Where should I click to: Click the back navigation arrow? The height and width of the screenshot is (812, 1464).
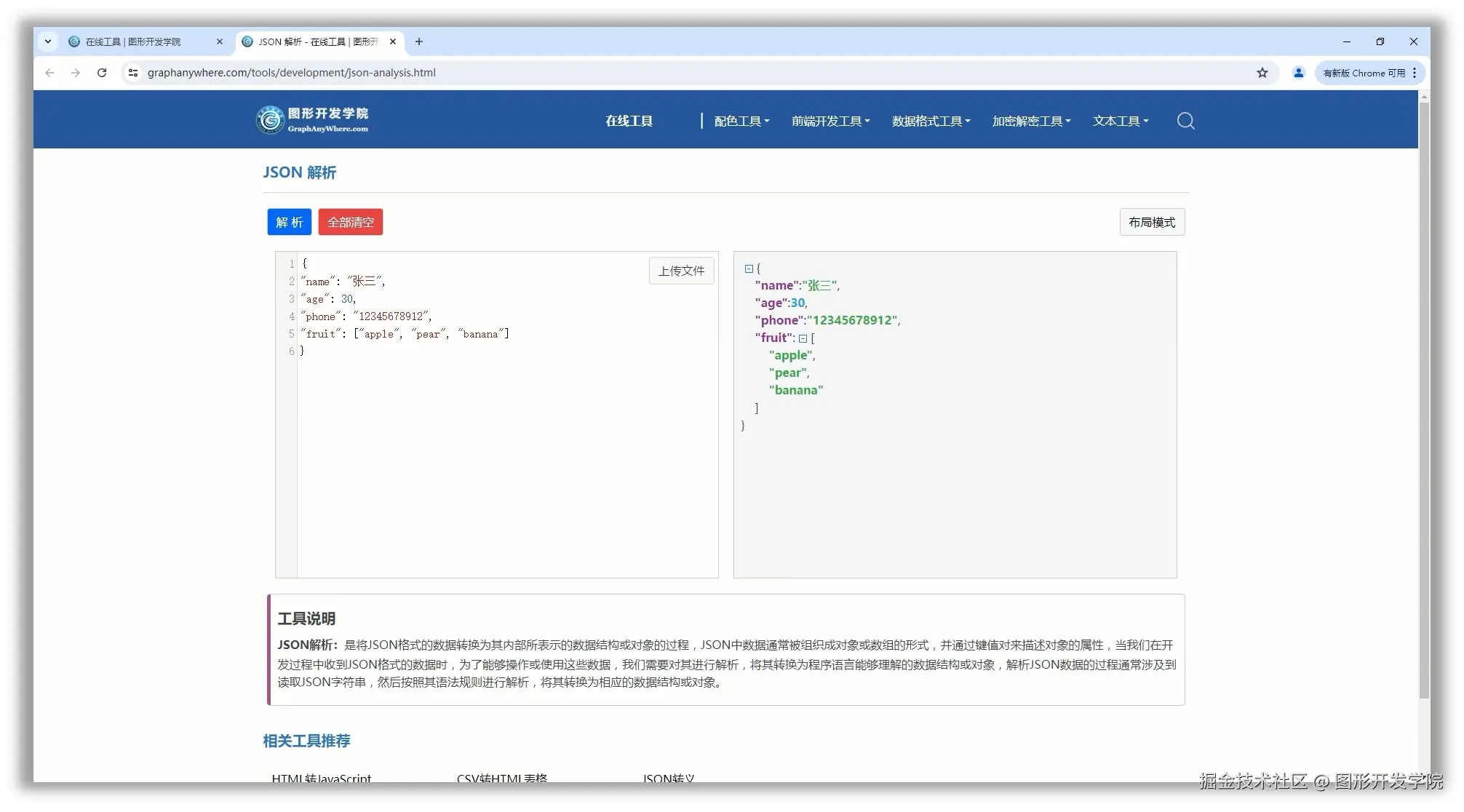(49, 73)
